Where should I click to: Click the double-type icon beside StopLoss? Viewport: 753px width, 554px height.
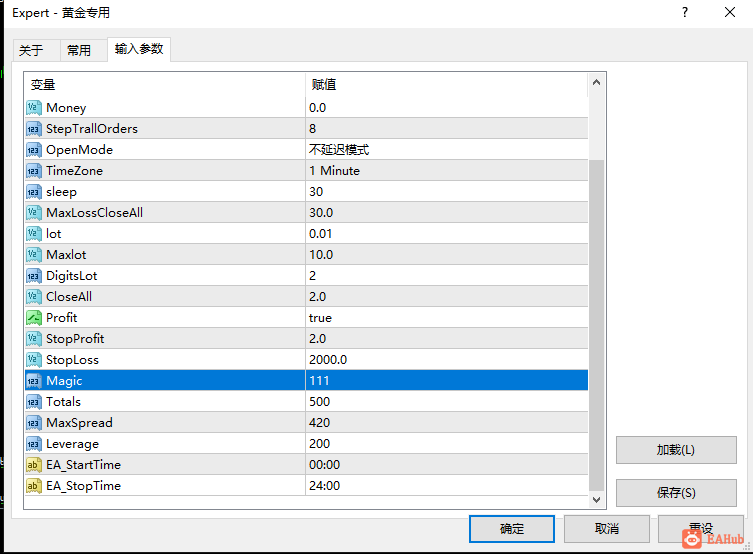point(34,360)
